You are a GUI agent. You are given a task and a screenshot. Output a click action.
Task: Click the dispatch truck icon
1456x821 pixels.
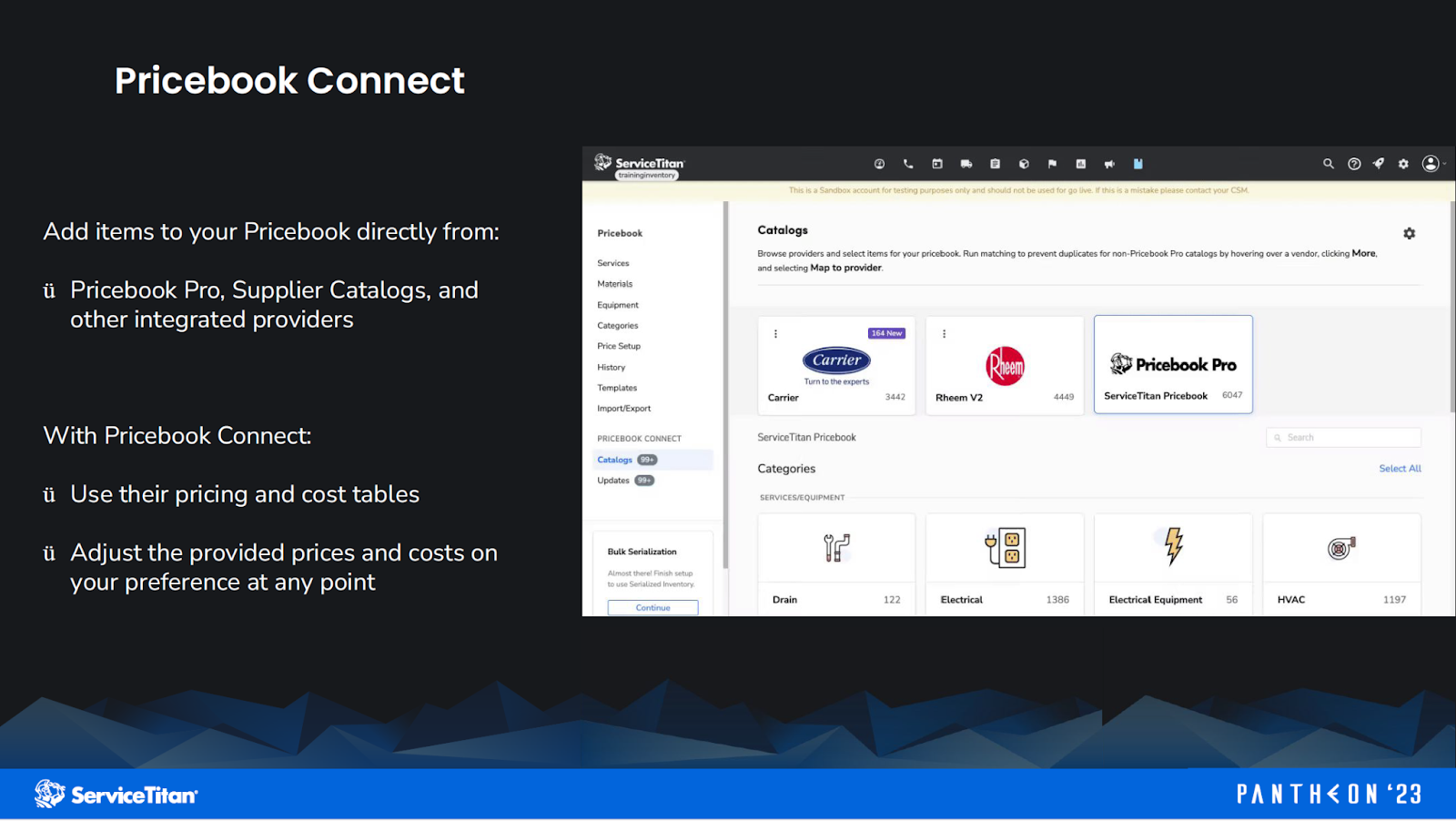point(966,164)
